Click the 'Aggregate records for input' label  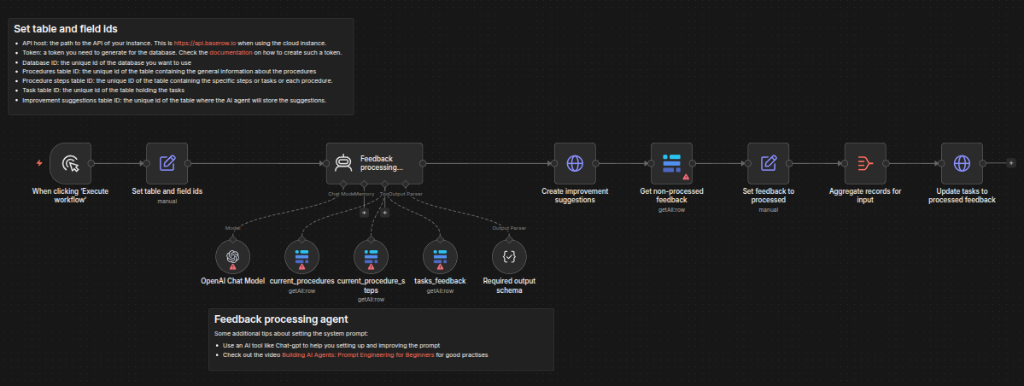[x=865, y=196]
